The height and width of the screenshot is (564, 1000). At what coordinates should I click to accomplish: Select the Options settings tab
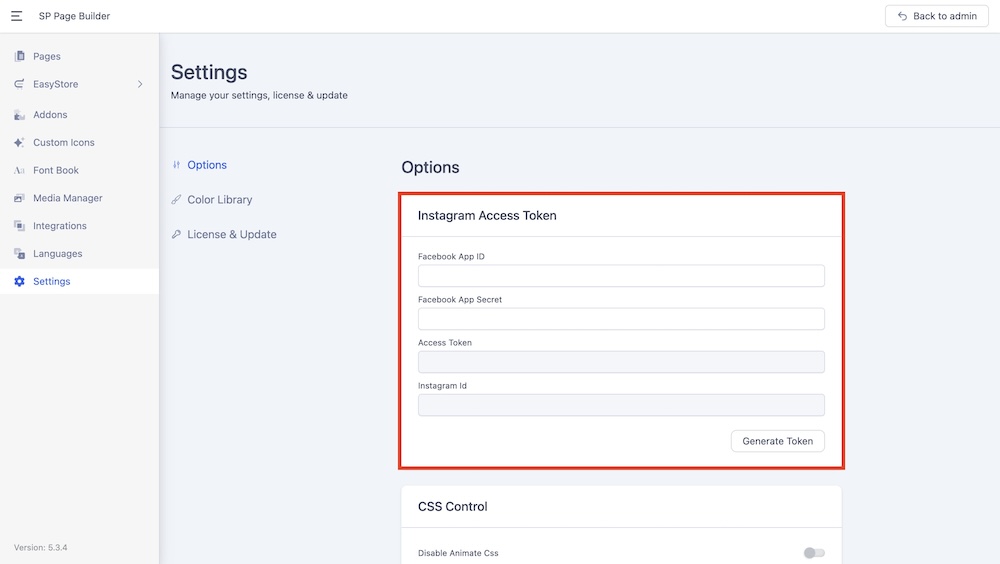click(x=207, y=165)
